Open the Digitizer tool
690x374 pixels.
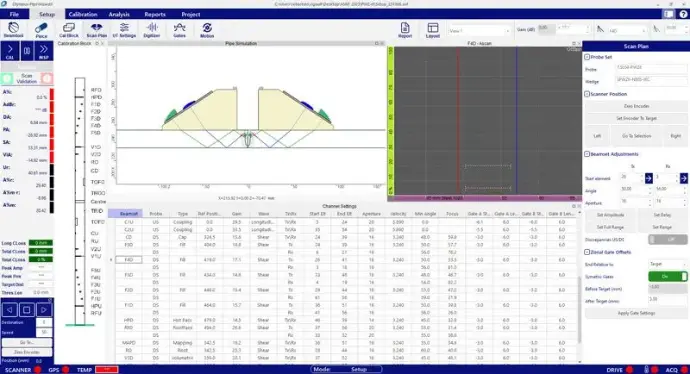point(151,30)
